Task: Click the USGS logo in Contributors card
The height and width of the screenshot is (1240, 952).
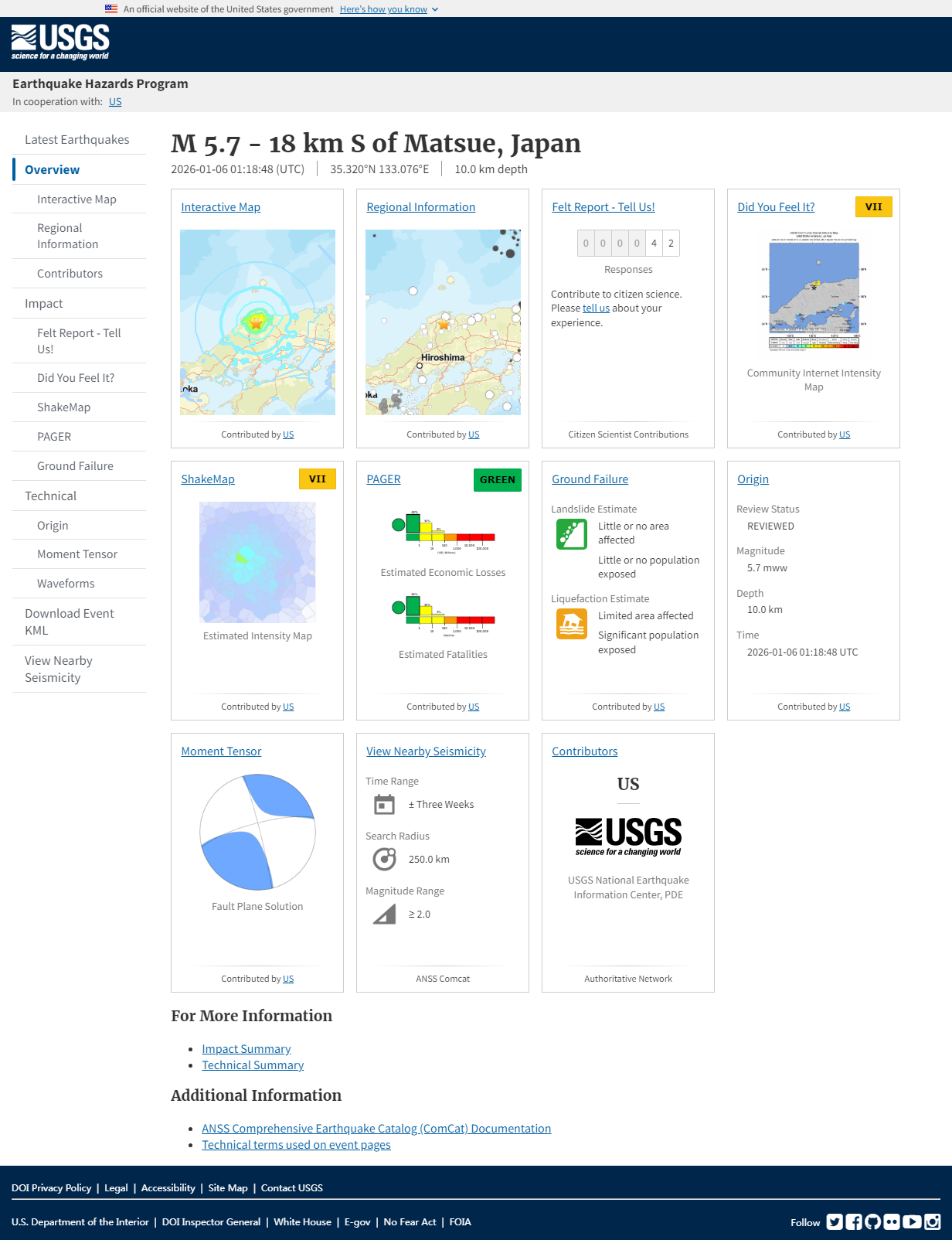Action: [x=628, y=836]
